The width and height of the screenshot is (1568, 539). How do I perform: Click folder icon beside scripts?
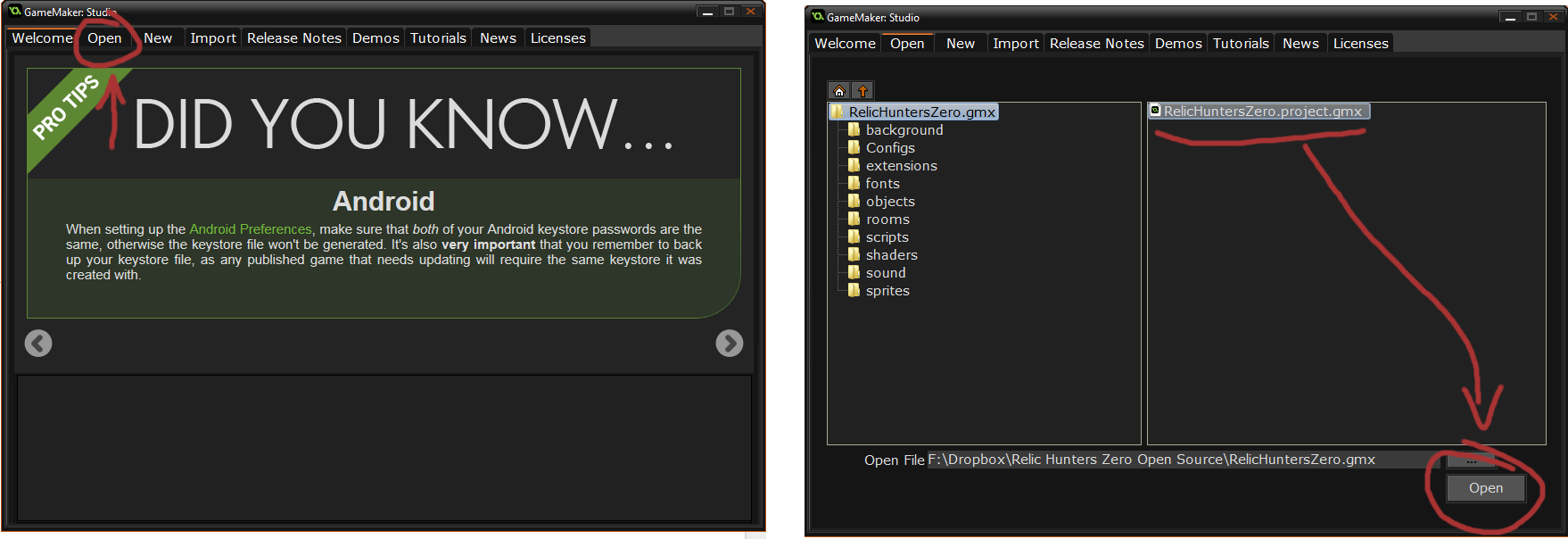point(854,236)
